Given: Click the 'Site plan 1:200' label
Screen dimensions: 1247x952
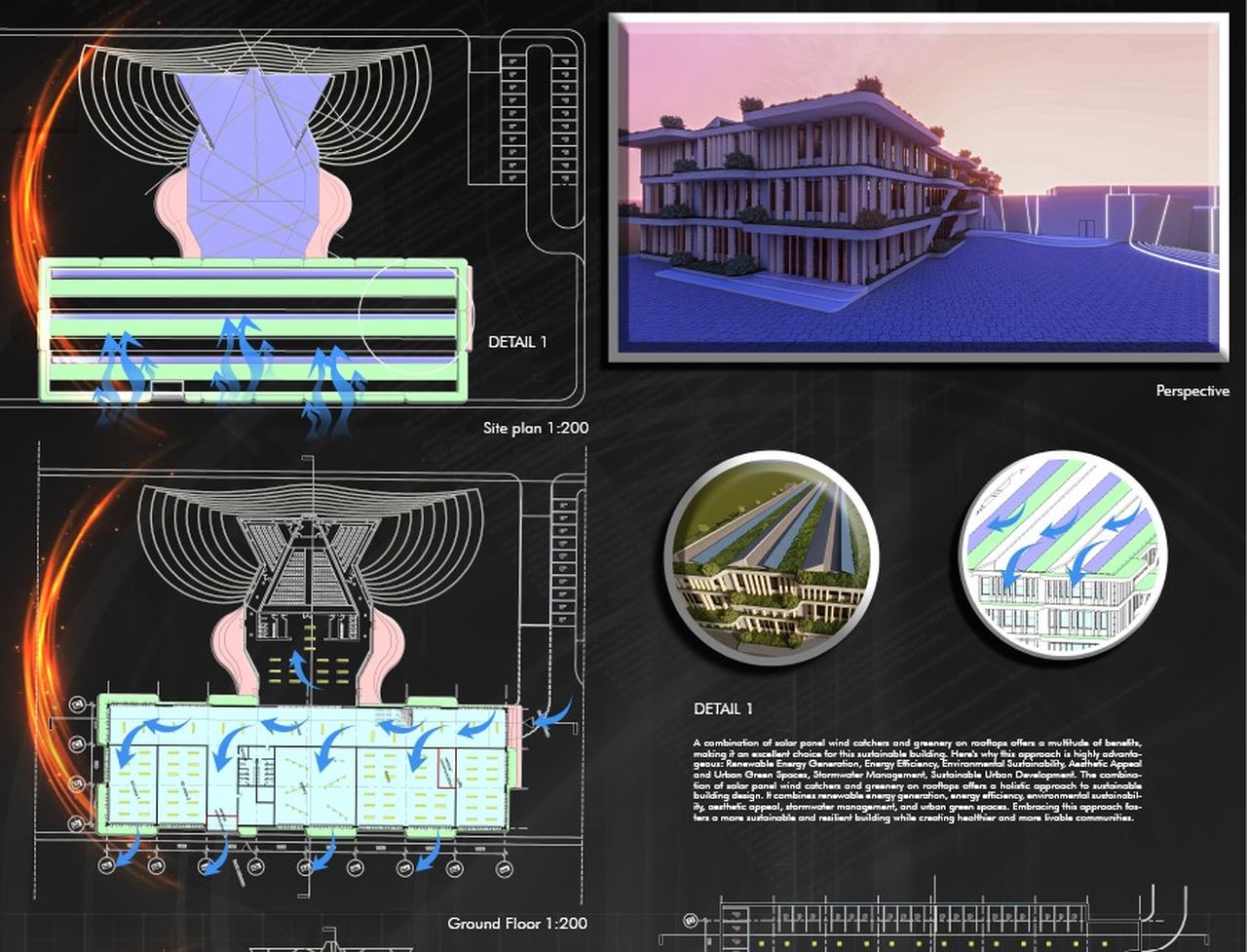Looking at the screenshot, I should point(535,428).
